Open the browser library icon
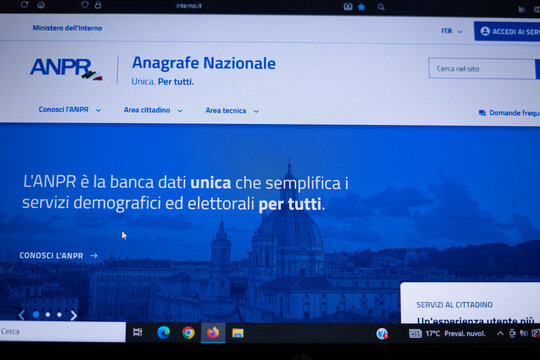 (522, 9)
